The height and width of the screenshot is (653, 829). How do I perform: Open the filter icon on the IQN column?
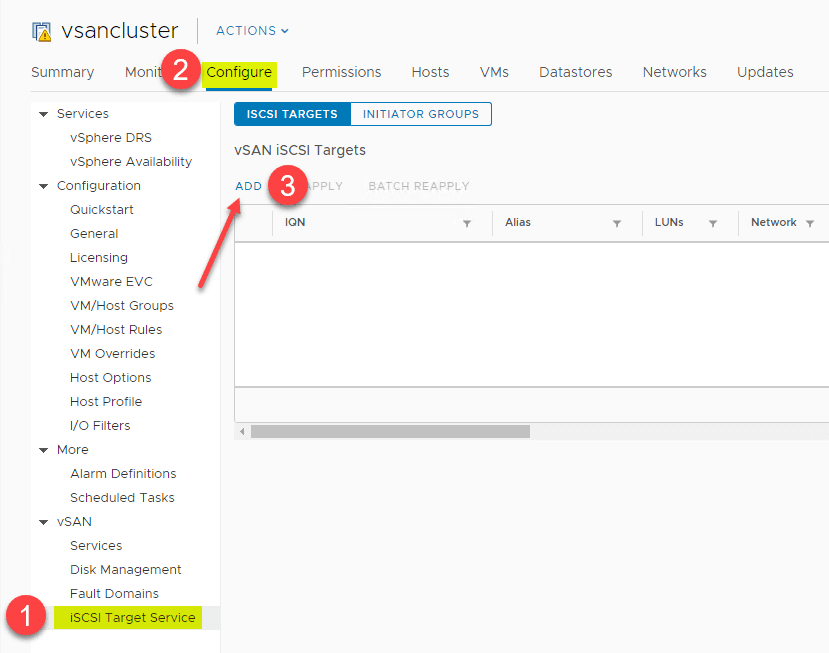click(x=466, y=223)
